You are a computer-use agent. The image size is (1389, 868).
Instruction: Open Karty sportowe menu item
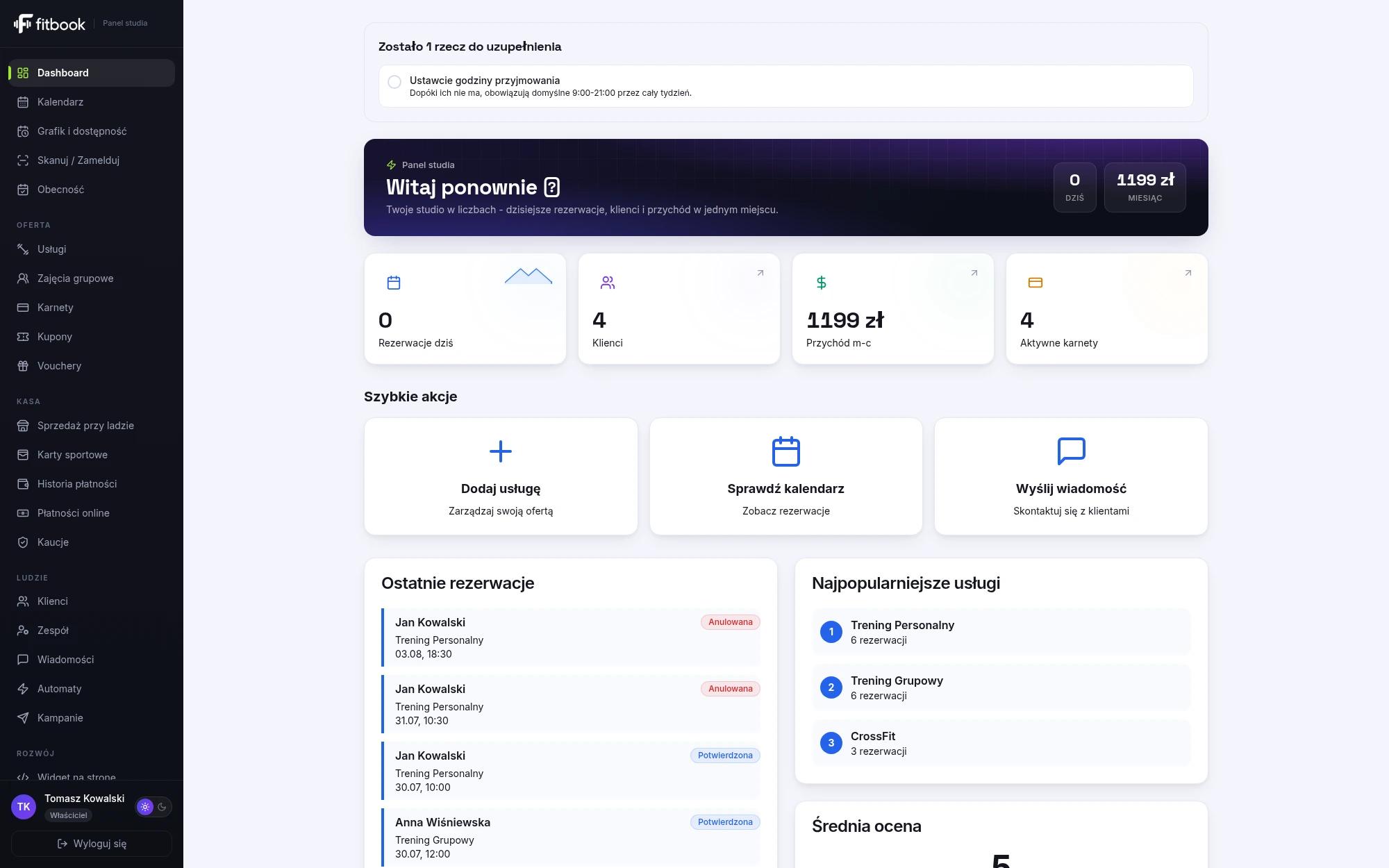(92, 455)
